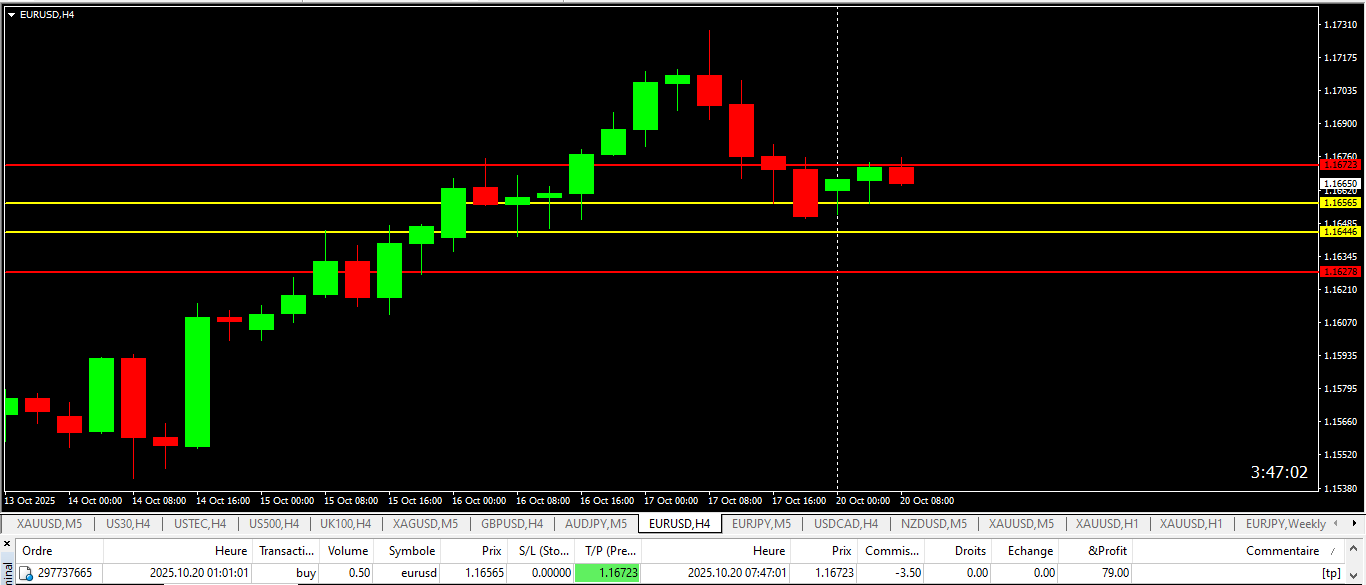Click the 1.17035 price scale label
The width and height of the screenshot is (1366, 585).
coord(1340,91)
